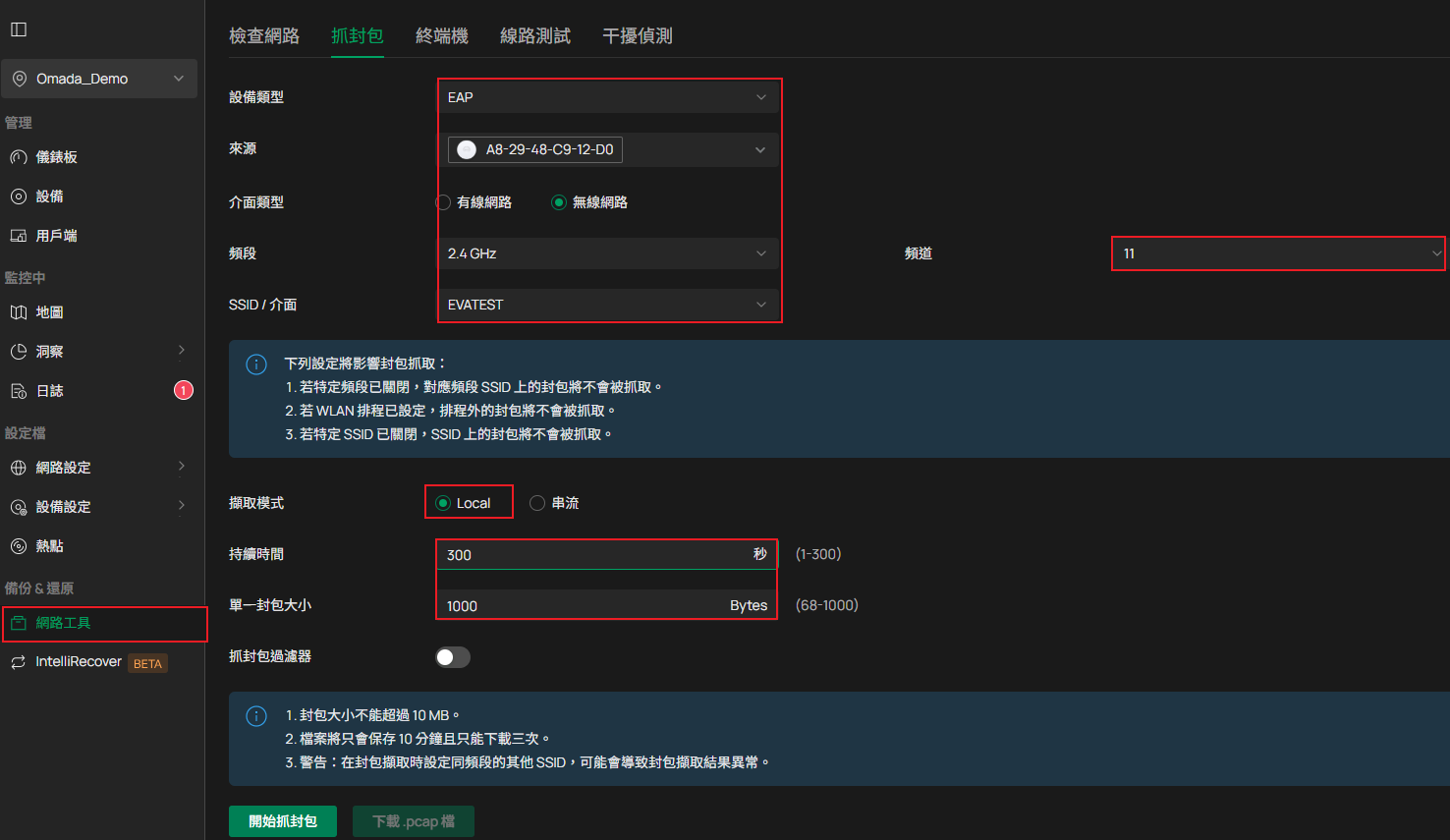This screenshot has height=840, width=1450.
Task: Open 儀錶板 dashboard icon in sidebar
Action: point(19,157)
